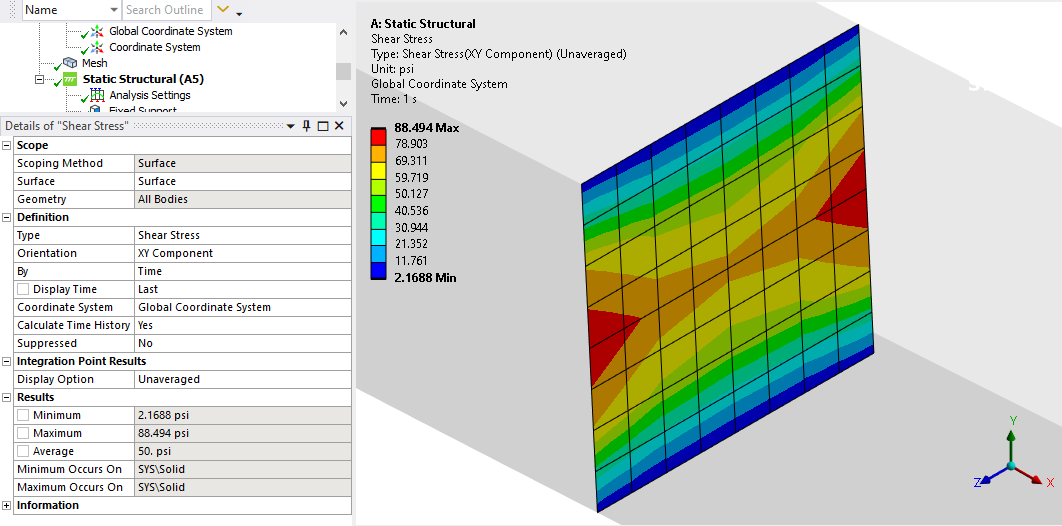Click the yellow outline filter chevron icon
Viewport: 1062px width, 526px height.
223,10
